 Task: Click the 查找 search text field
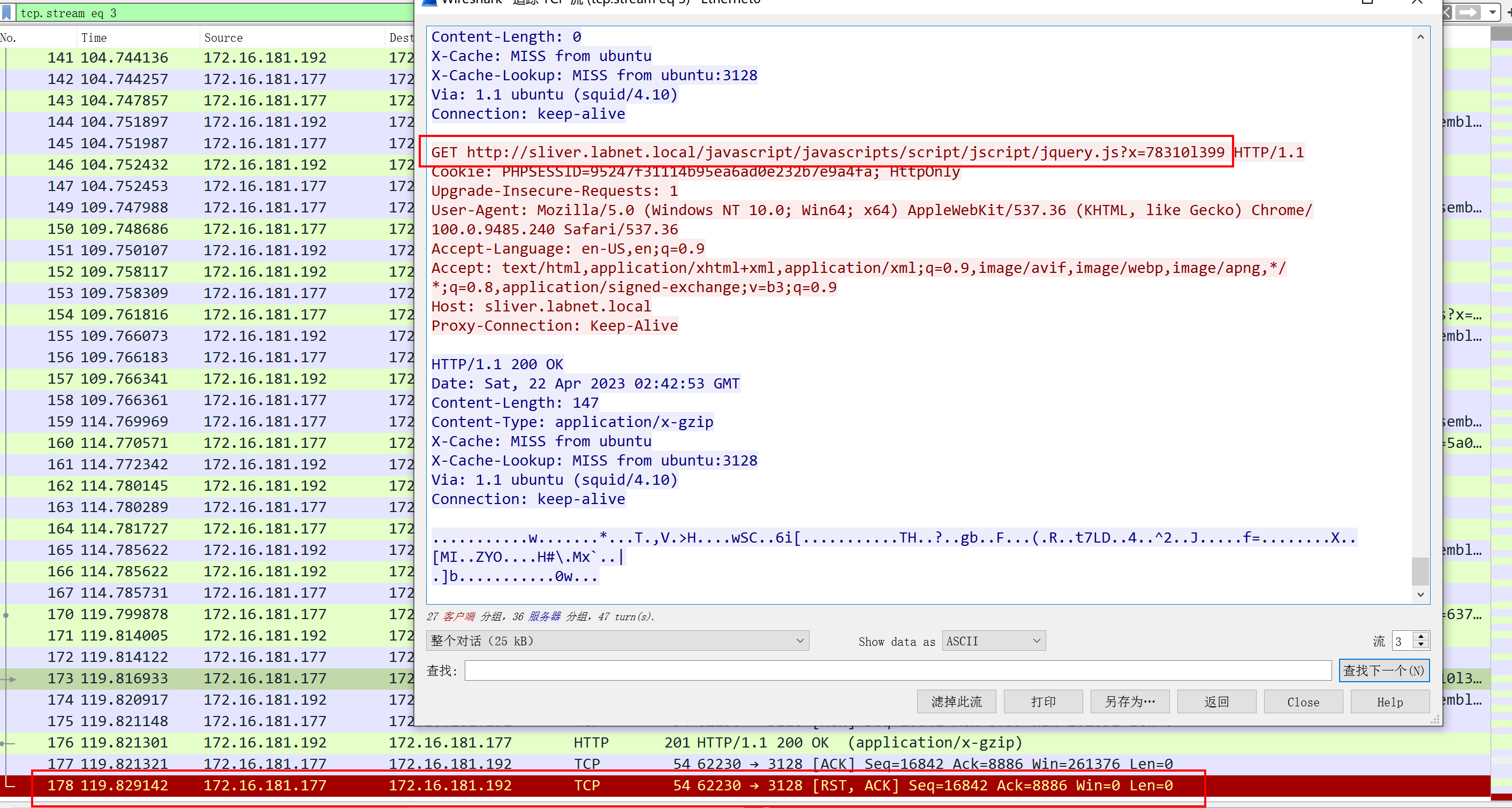tap(897, 670)
